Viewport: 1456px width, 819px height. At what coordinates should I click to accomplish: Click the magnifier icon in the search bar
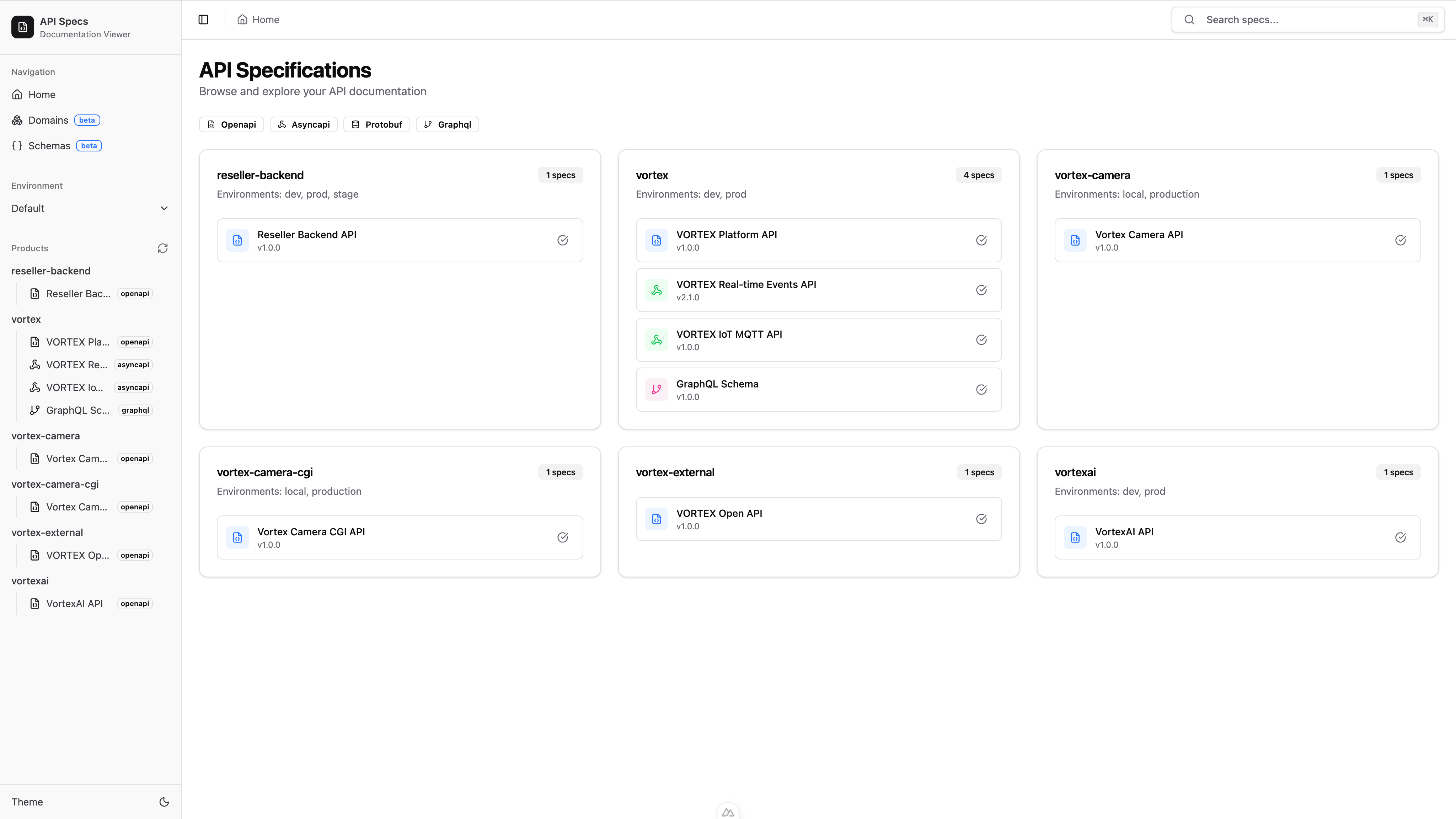1189,19
